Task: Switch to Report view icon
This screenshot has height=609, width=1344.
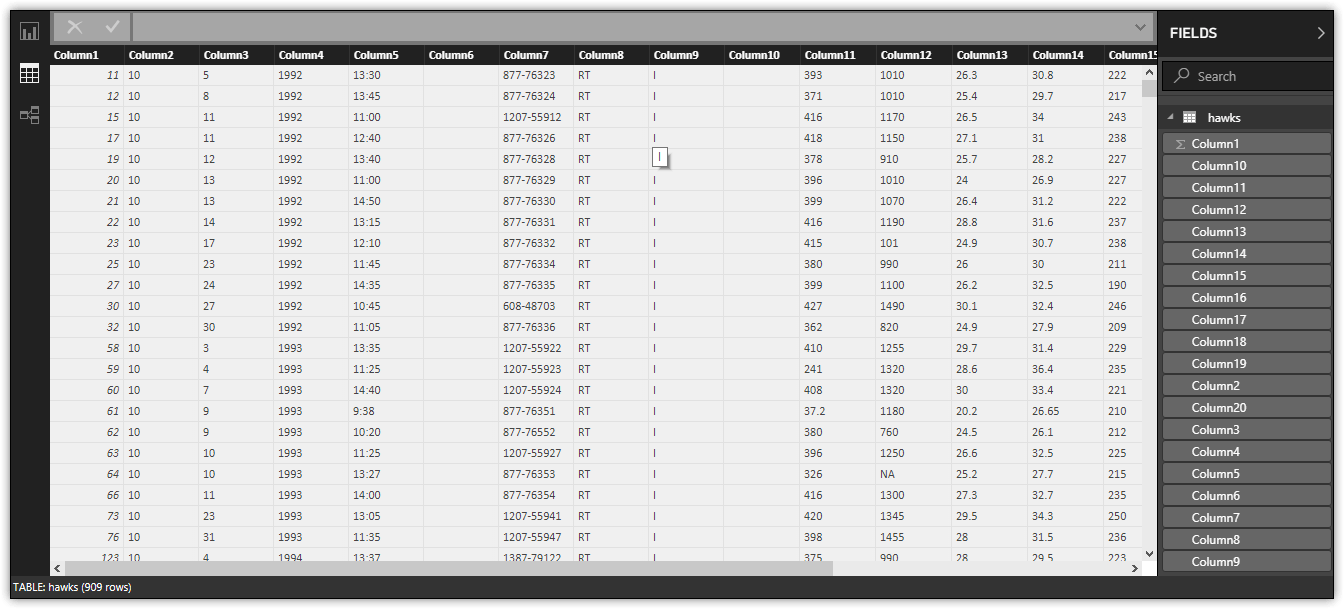Action: tap(29, 31)
